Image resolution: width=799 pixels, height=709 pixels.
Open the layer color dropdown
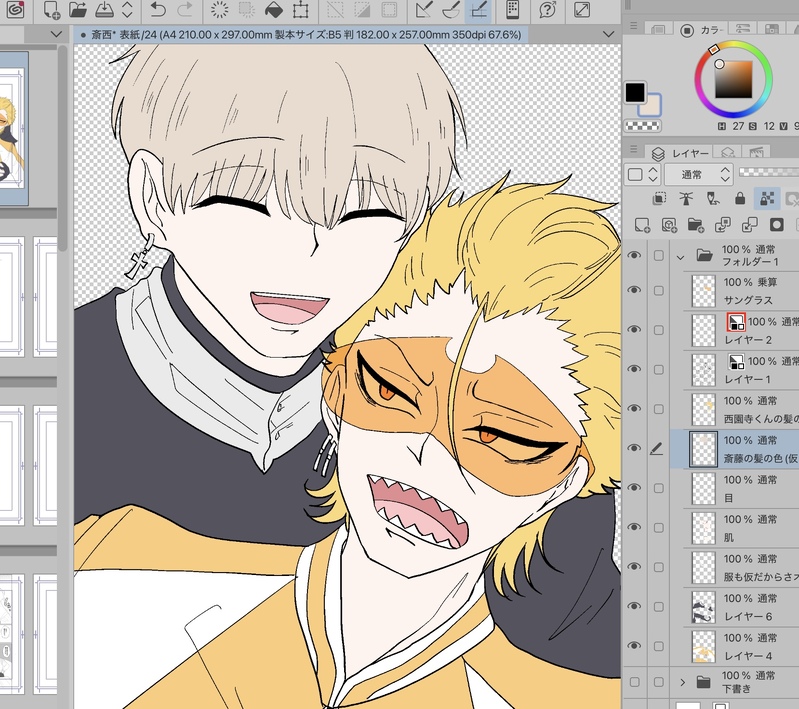pyautogui.click(x=643, y=175)
